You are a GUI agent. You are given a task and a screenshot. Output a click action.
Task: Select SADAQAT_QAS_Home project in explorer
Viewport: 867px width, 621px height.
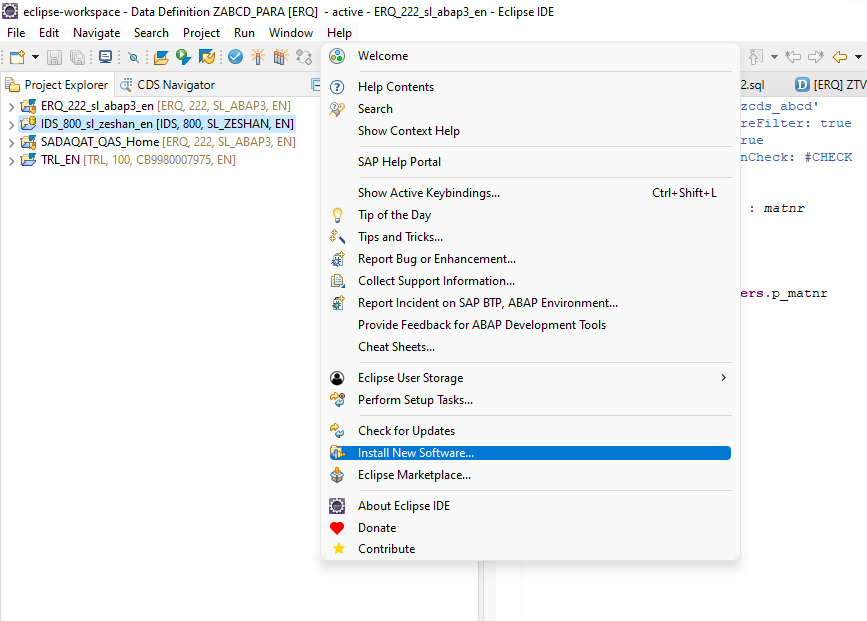(100, 142)
